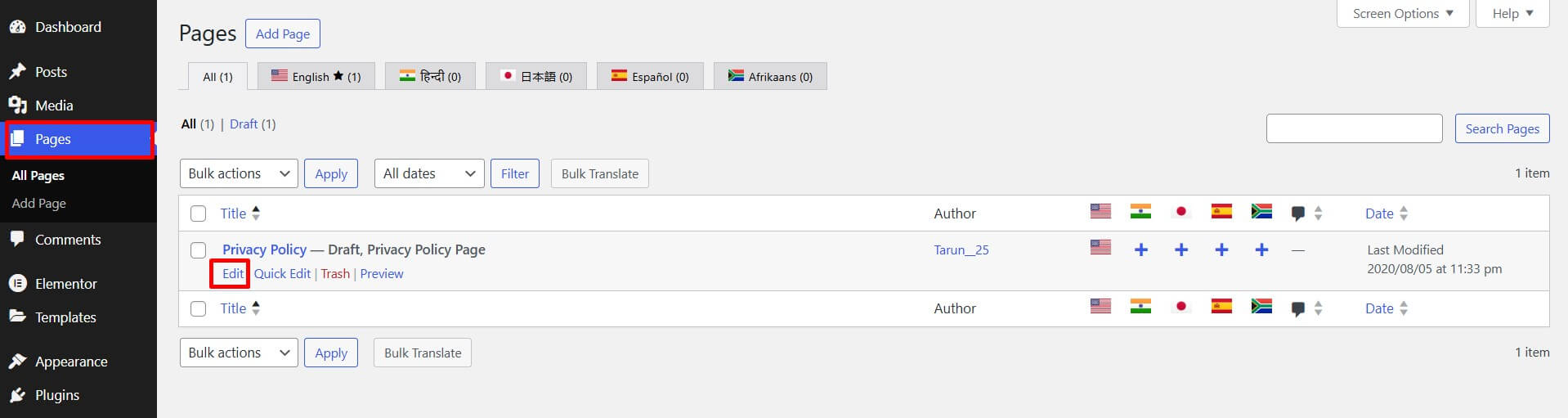The image size is (1568, 418).
Task: Toggle select-all checkbox in bottom footer row
Action: click(x=198, y=308)
